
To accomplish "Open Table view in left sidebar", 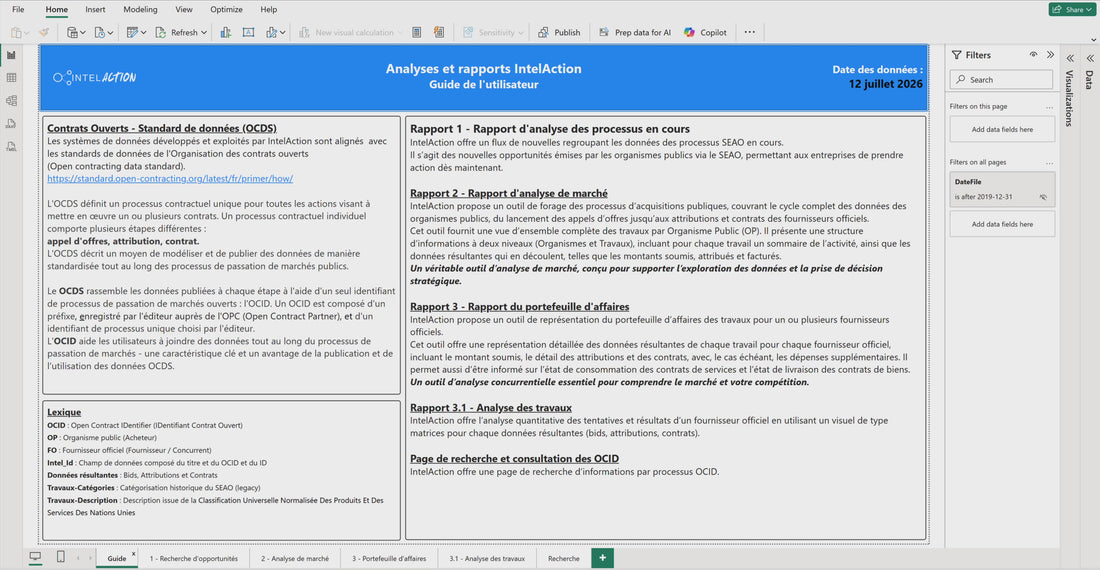I will [11, 78].
